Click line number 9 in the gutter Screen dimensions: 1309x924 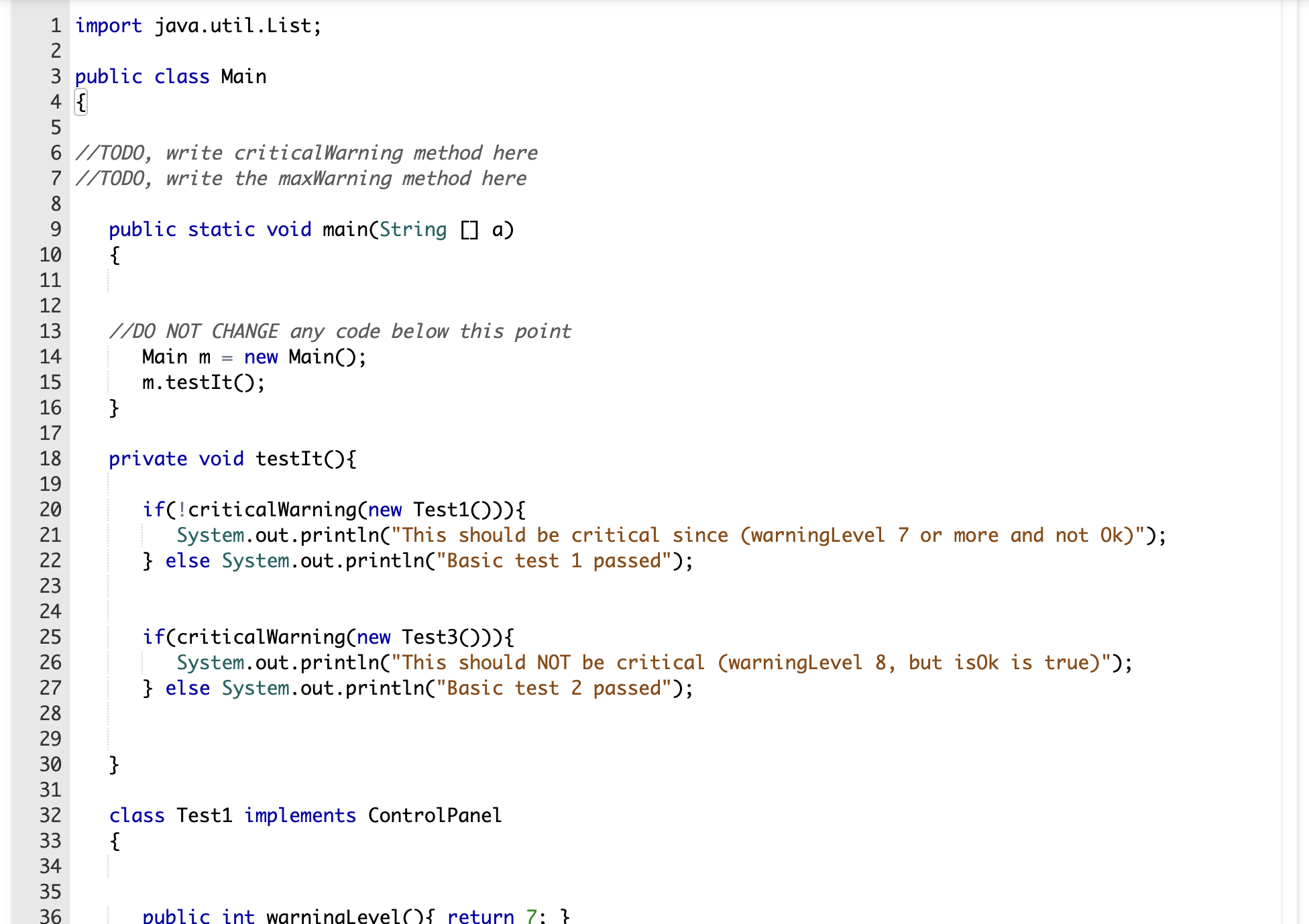[x=54, y=229]
